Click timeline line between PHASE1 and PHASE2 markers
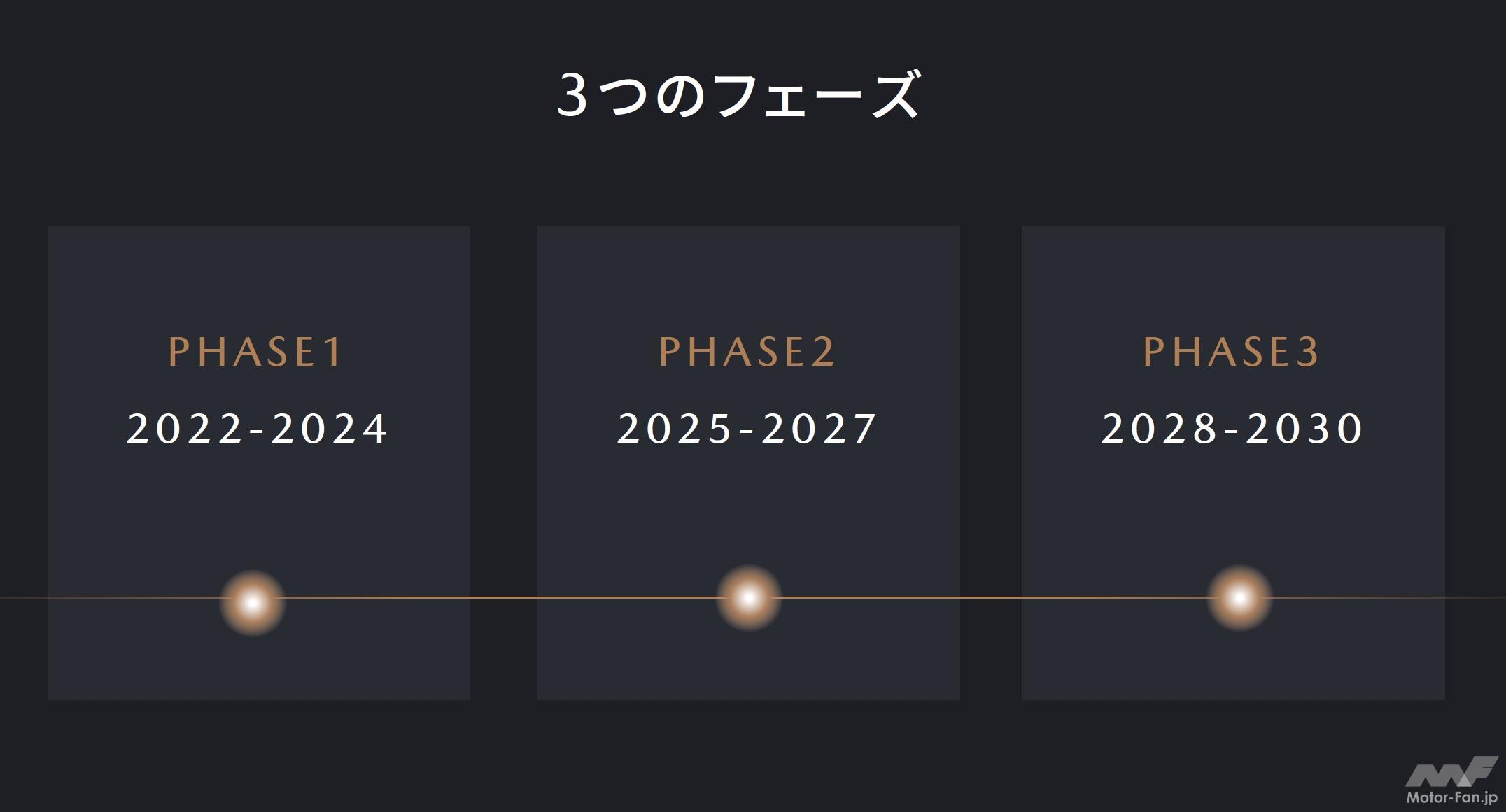1506x812 pixels. coord(500,598)
